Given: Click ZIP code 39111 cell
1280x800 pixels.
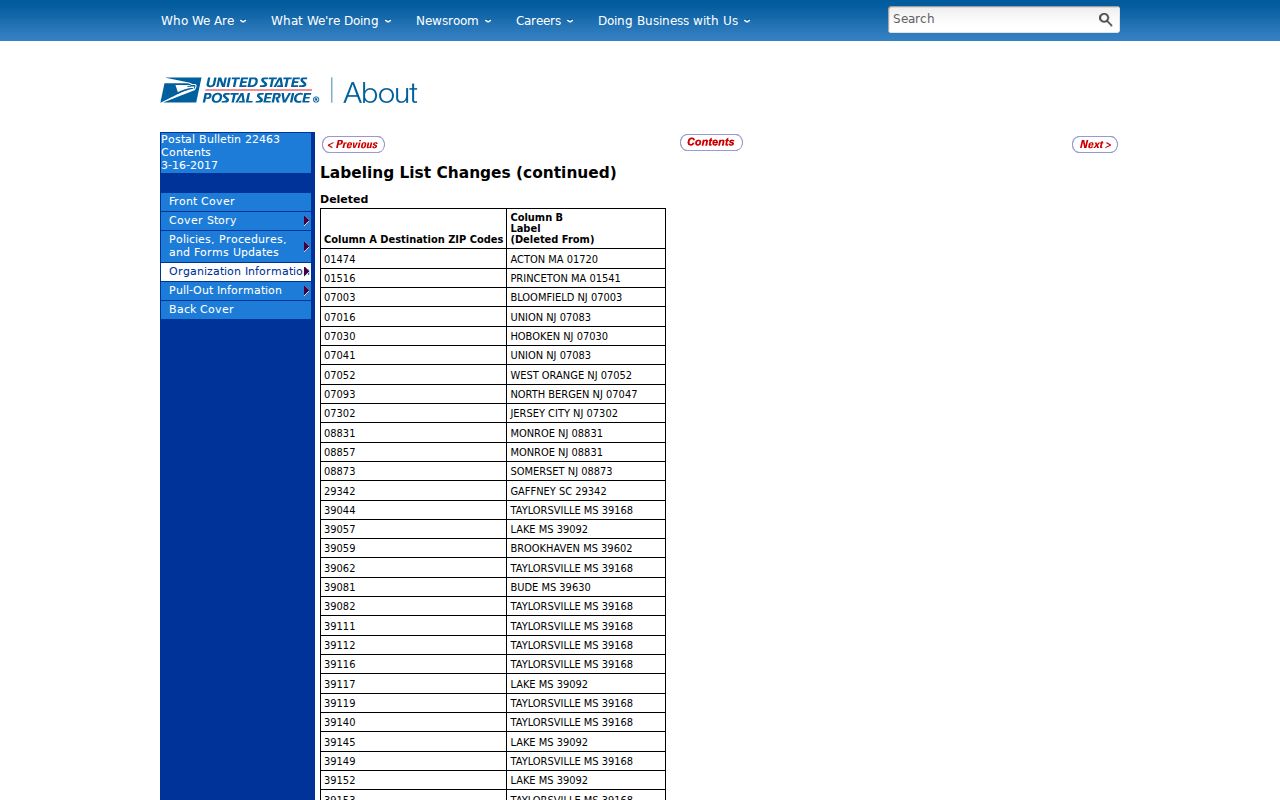Looking at the screenshot, I should pos(413,626).
